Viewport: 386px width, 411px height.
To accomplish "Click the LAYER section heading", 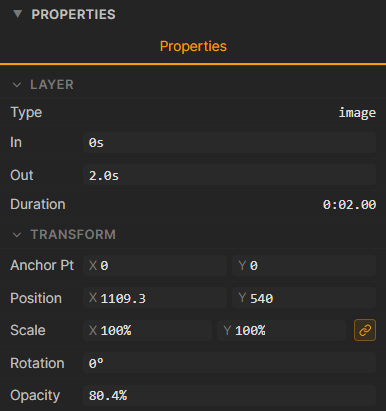I will pyautogui.click(x=52, y=85).
